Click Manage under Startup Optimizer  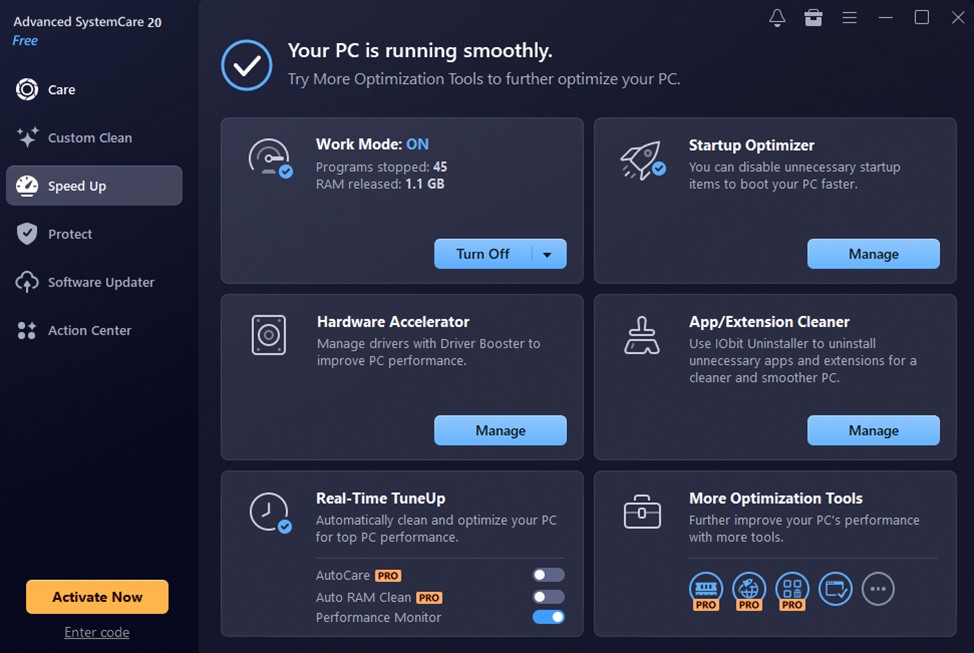point(873,254)
